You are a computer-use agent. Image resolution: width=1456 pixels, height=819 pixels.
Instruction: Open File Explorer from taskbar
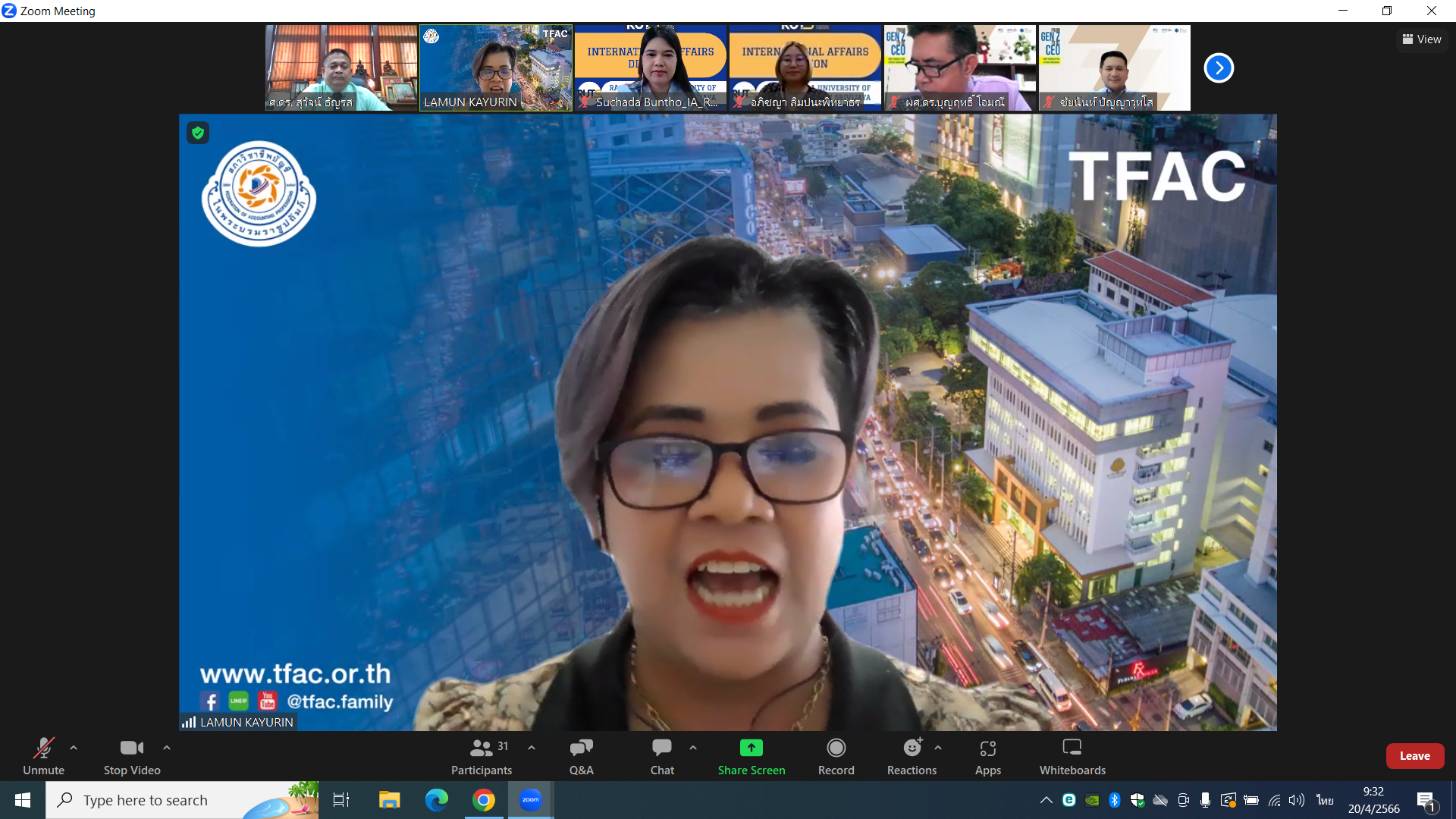click(x=389, y=800)
